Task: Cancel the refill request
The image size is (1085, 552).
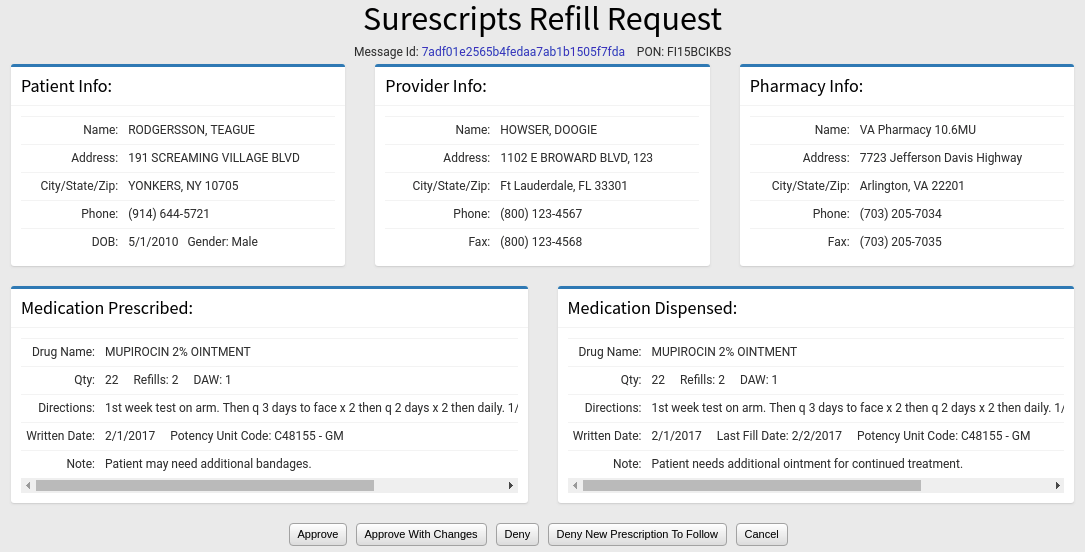Action: [x=761, y=534]
